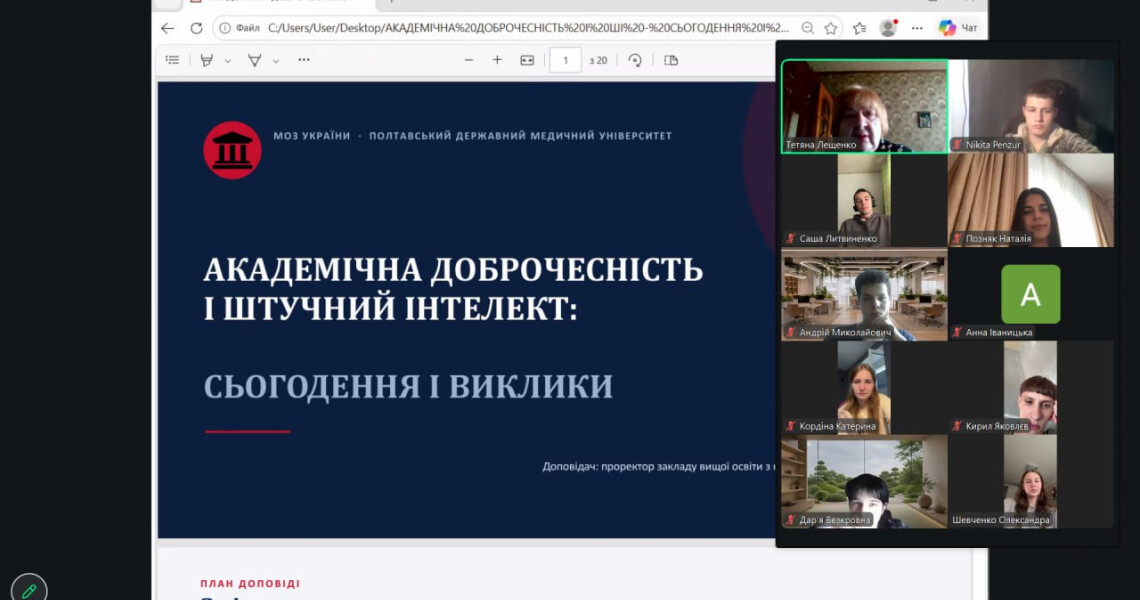The image size is (1140, 600).
Task: Click muted mic icon of Андрій Миколайович
Action: tap(791, 332)
